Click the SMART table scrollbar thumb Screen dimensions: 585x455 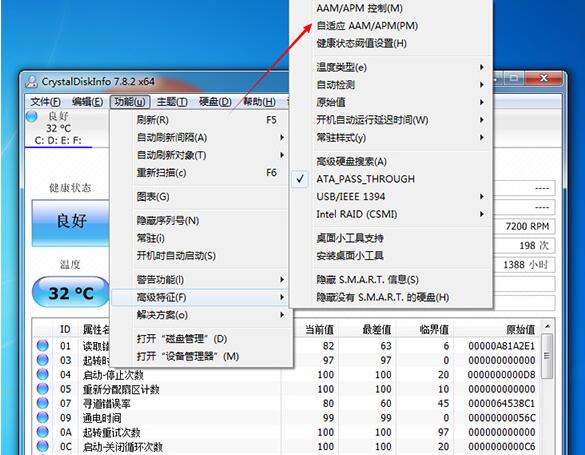click(x=547, y=356)
